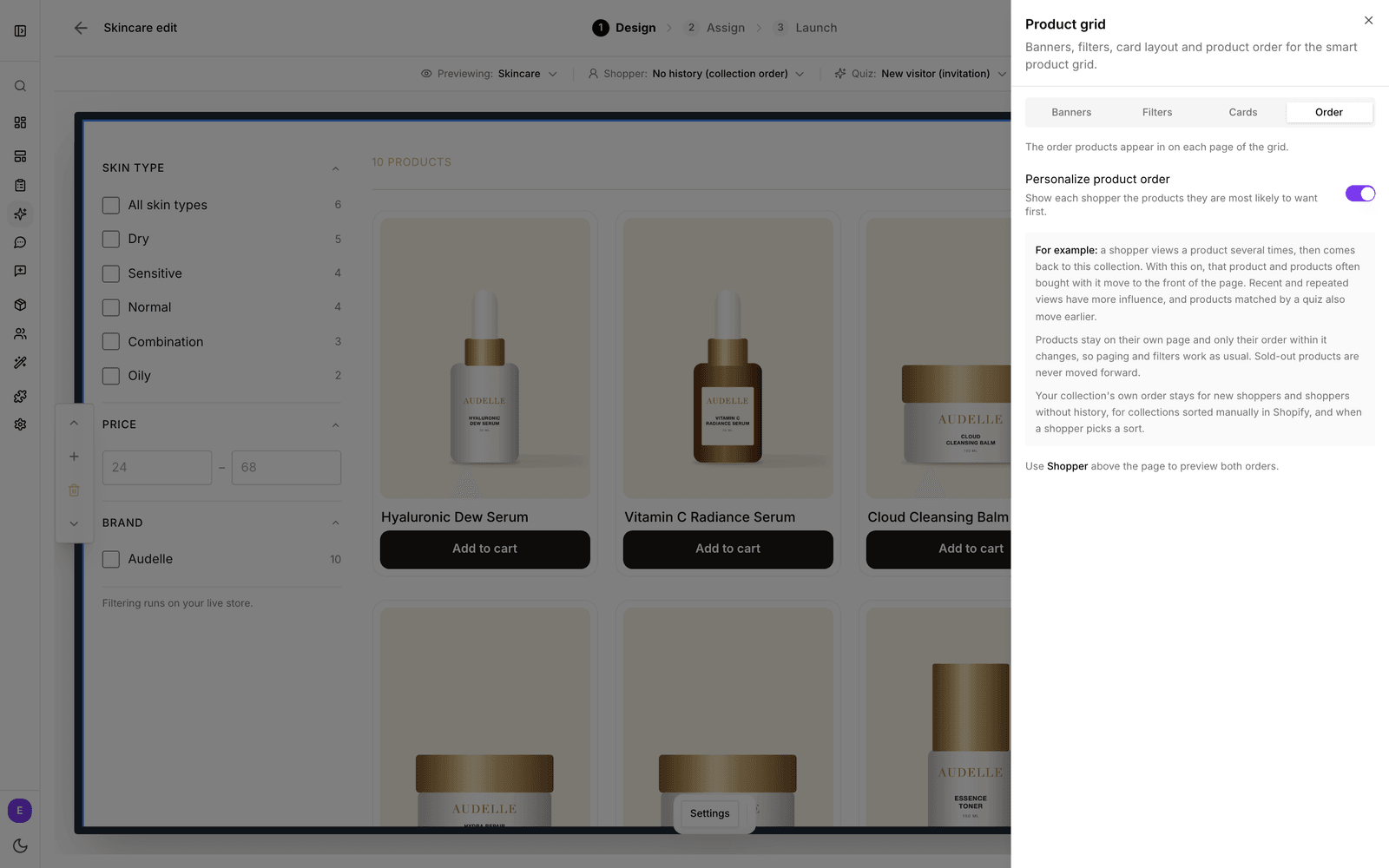The width and height of the screenshot is (1389, 868).
Task: Open the users icon in sidebar
Action: click(20, 333)
